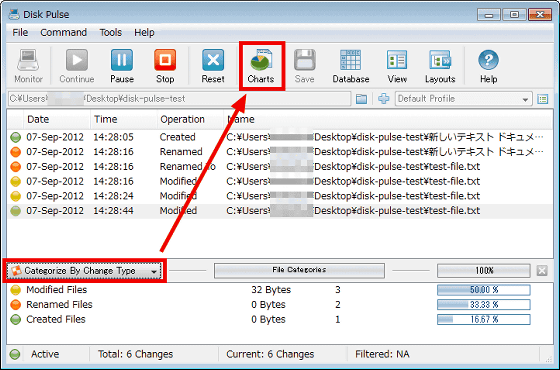Click Filtered: NA in status bar
Image resolution: width=560 pixels, height=370 pixels.
382,354
